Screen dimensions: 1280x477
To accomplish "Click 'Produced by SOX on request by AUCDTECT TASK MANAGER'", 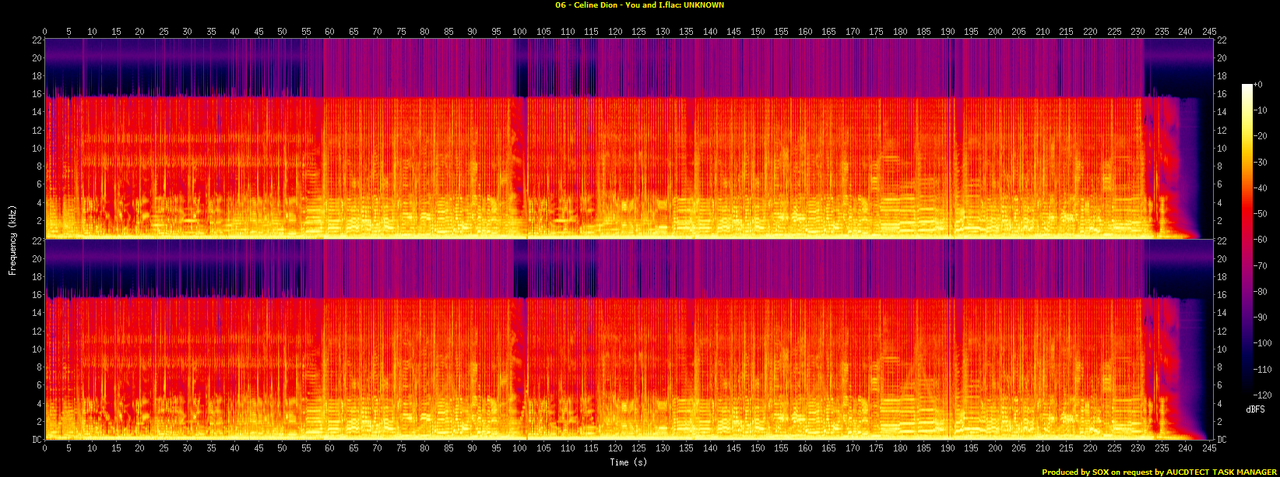I will tap(1159, 471).
